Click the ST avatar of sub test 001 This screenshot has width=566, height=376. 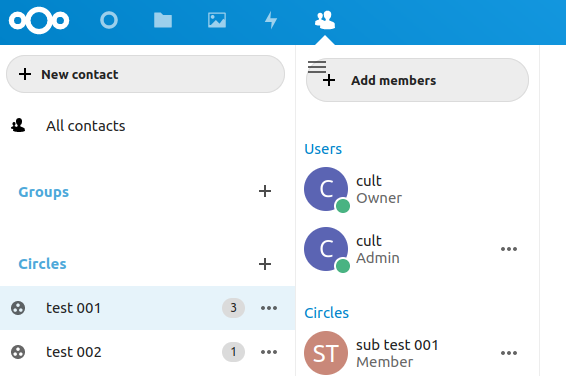[326, 353]
